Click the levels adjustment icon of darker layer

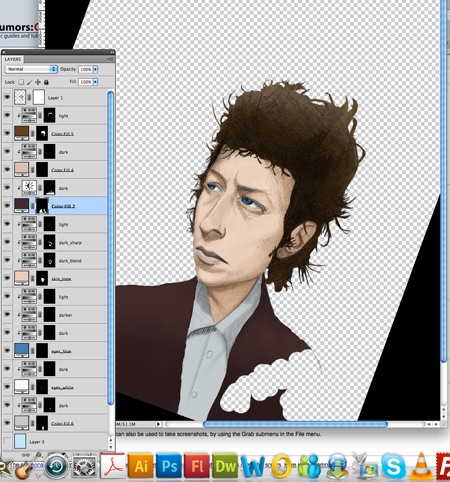click(29, 314)
